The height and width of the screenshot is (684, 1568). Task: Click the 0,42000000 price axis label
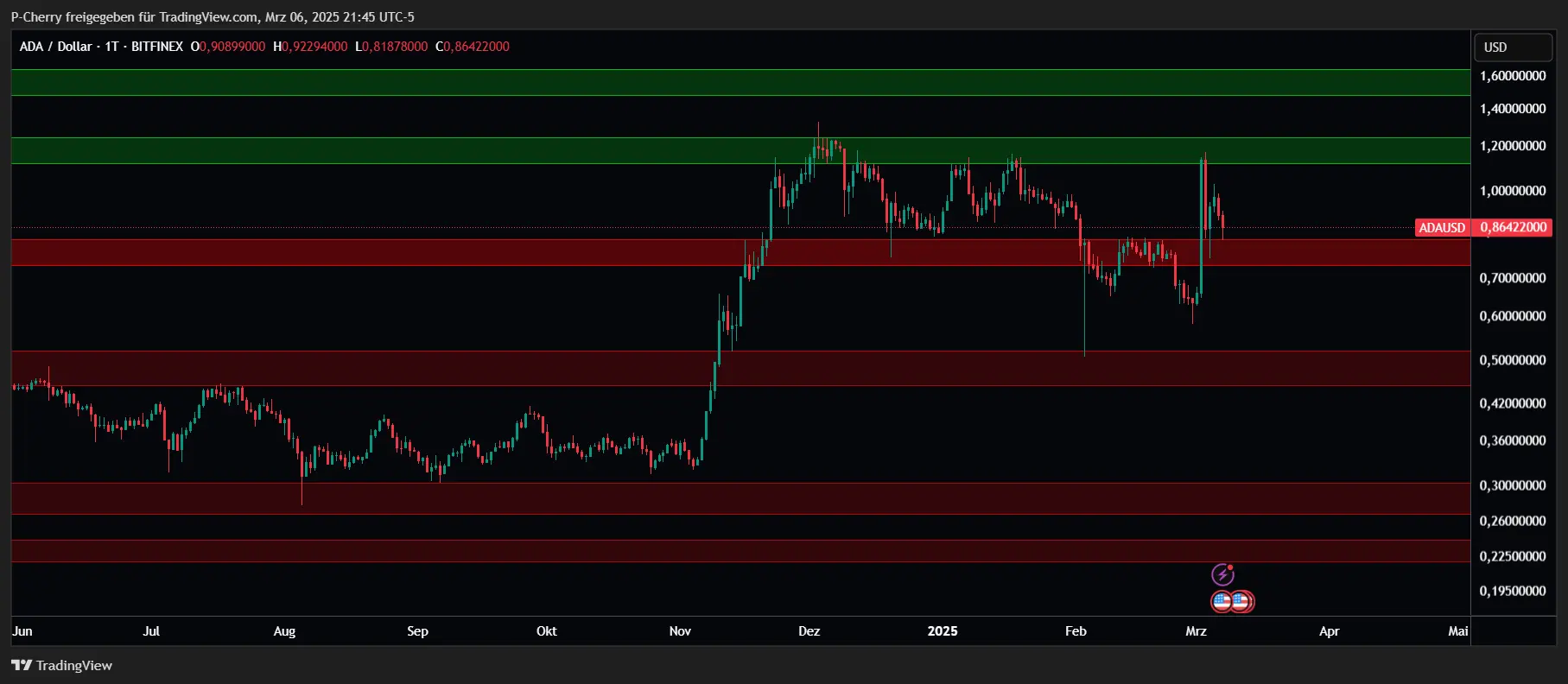coord(1513,403)
